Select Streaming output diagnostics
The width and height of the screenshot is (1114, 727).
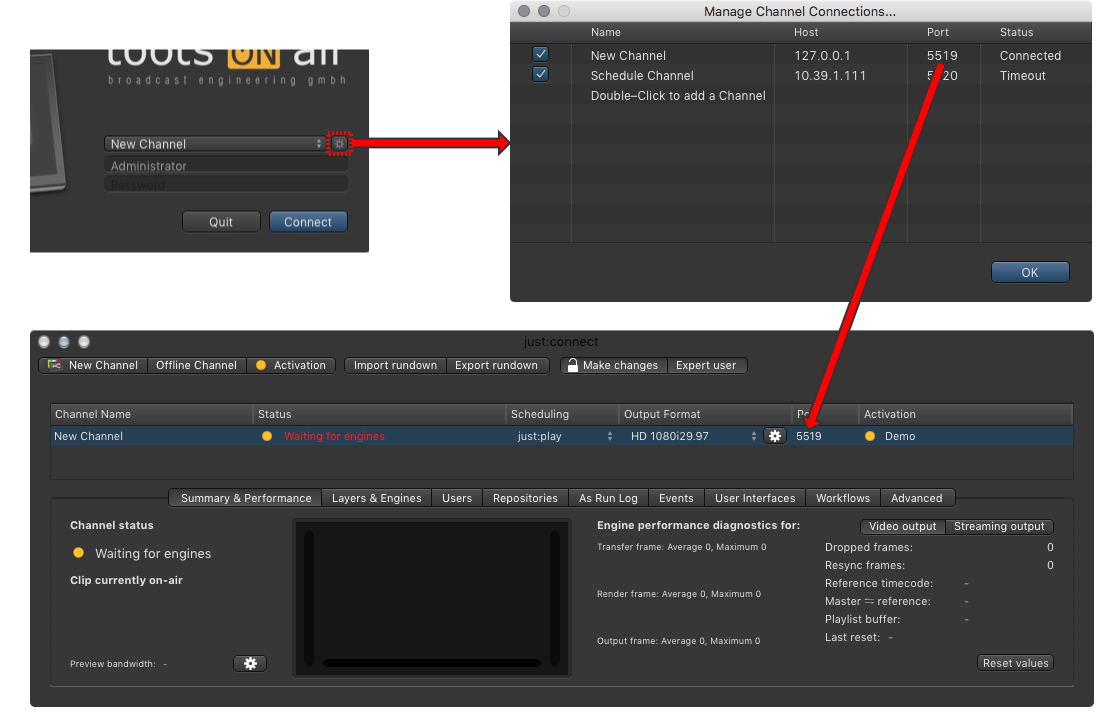coord(999,527)
